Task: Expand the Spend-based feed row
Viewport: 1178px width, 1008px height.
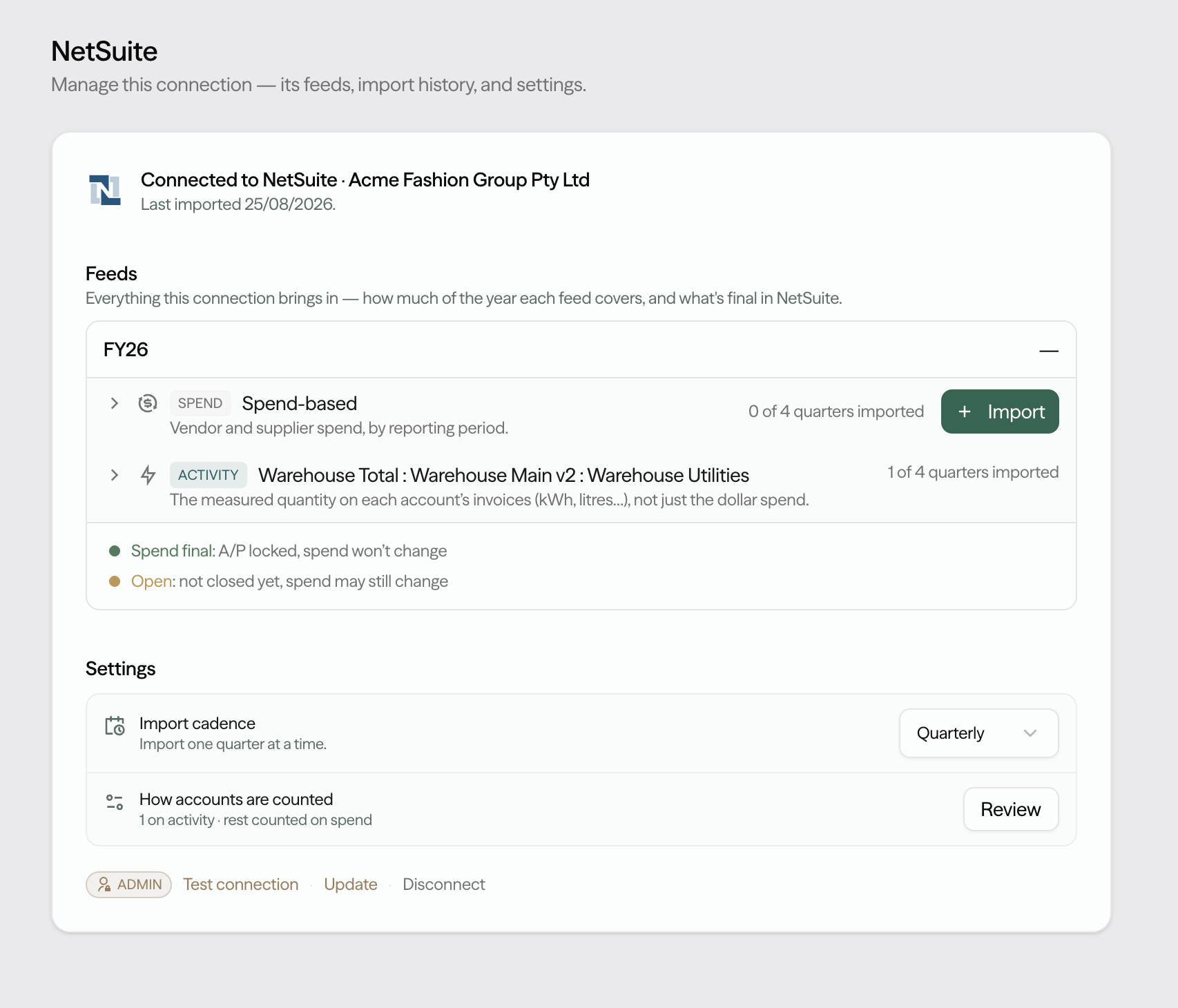Action: pos(115,403)
